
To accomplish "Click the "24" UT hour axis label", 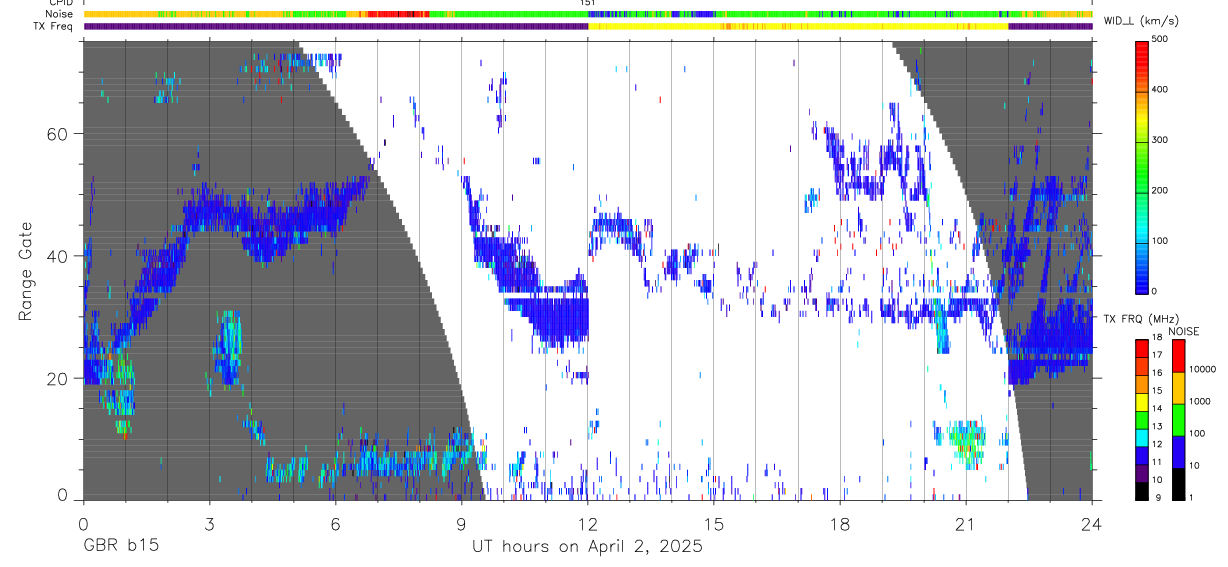I will coord(1092,524).
